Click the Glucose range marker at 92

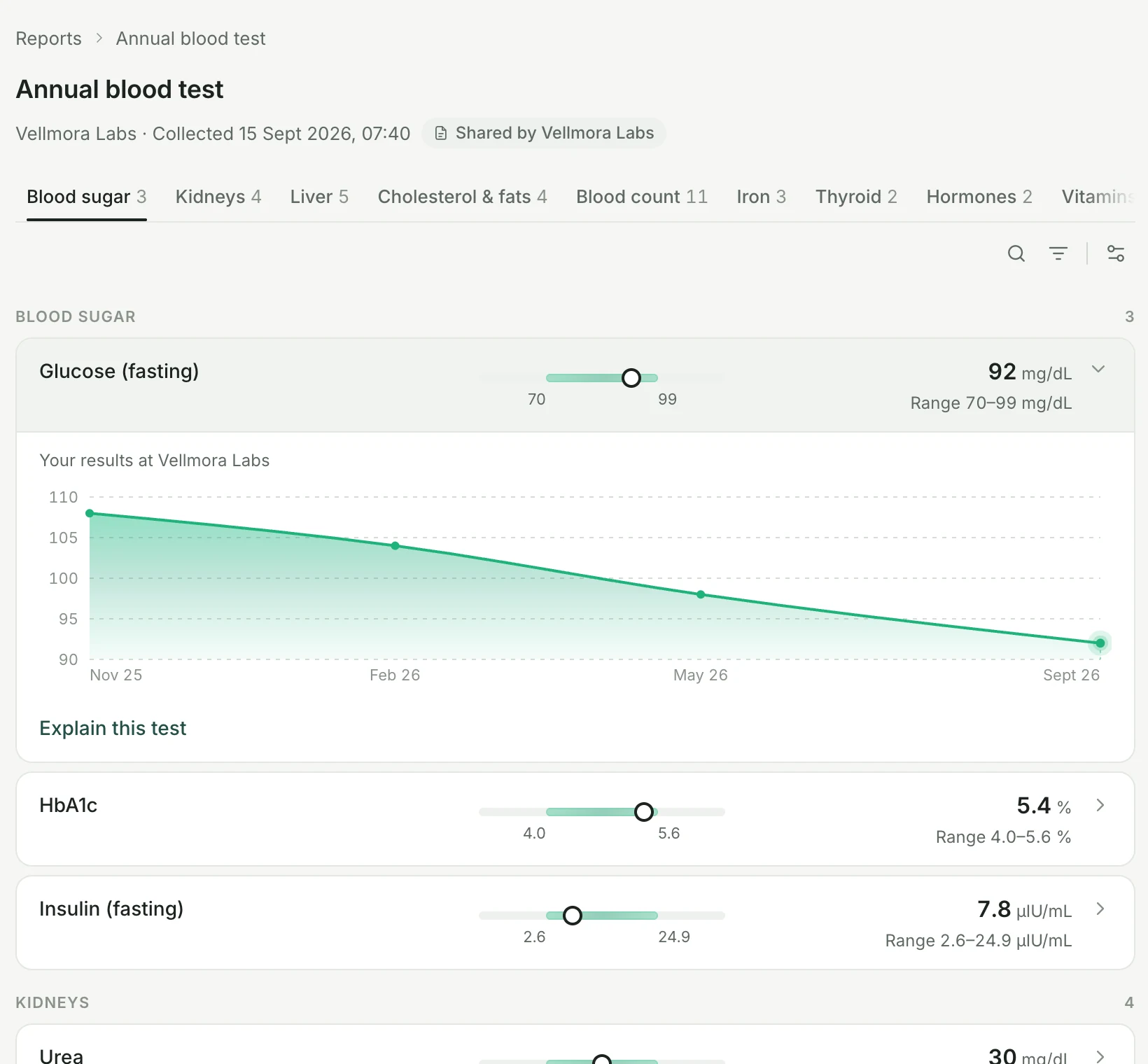[631, 378]
